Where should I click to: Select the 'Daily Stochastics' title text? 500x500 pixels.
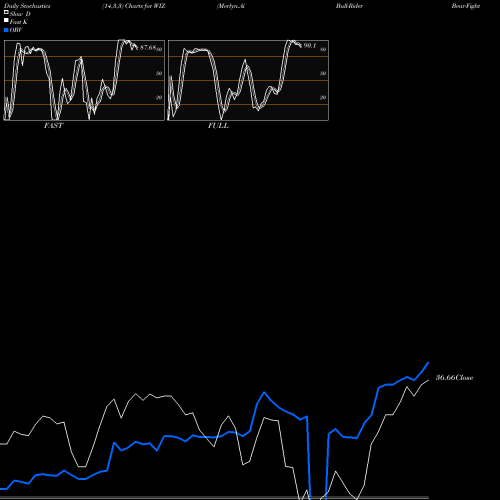point(27,6)
